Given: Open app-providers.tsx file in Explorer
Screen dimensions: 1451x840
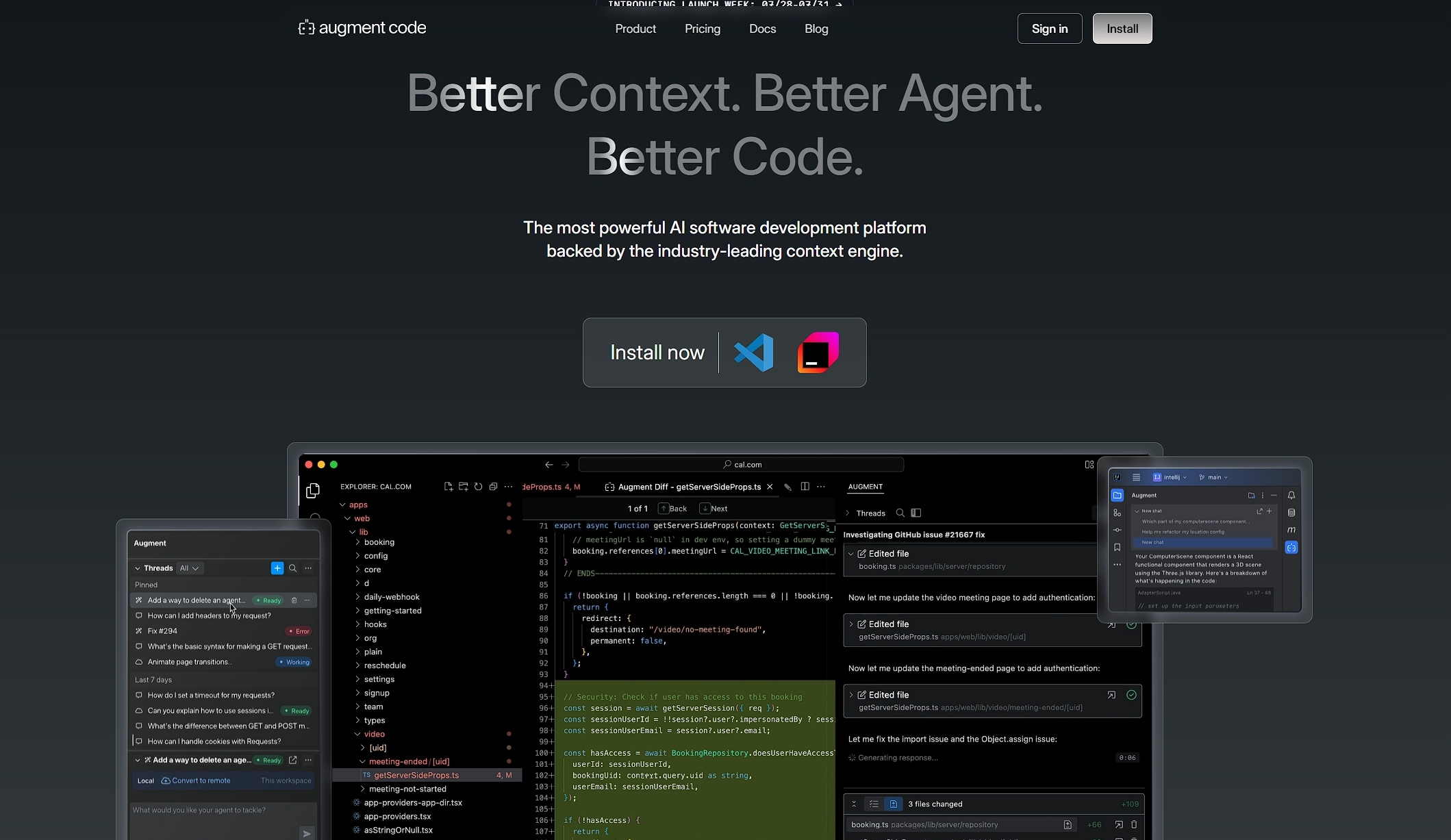Looking at the screenshot, I should (397, 817).
